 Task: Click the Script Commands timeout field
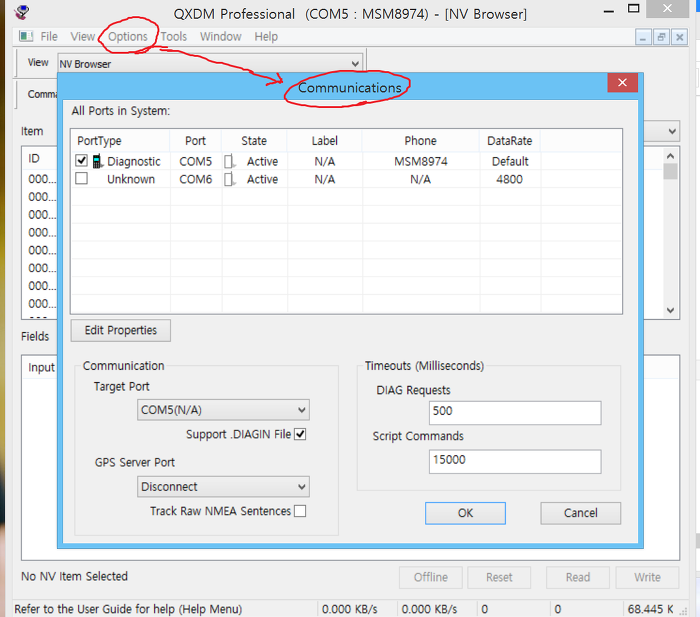(x=515, y=462)
